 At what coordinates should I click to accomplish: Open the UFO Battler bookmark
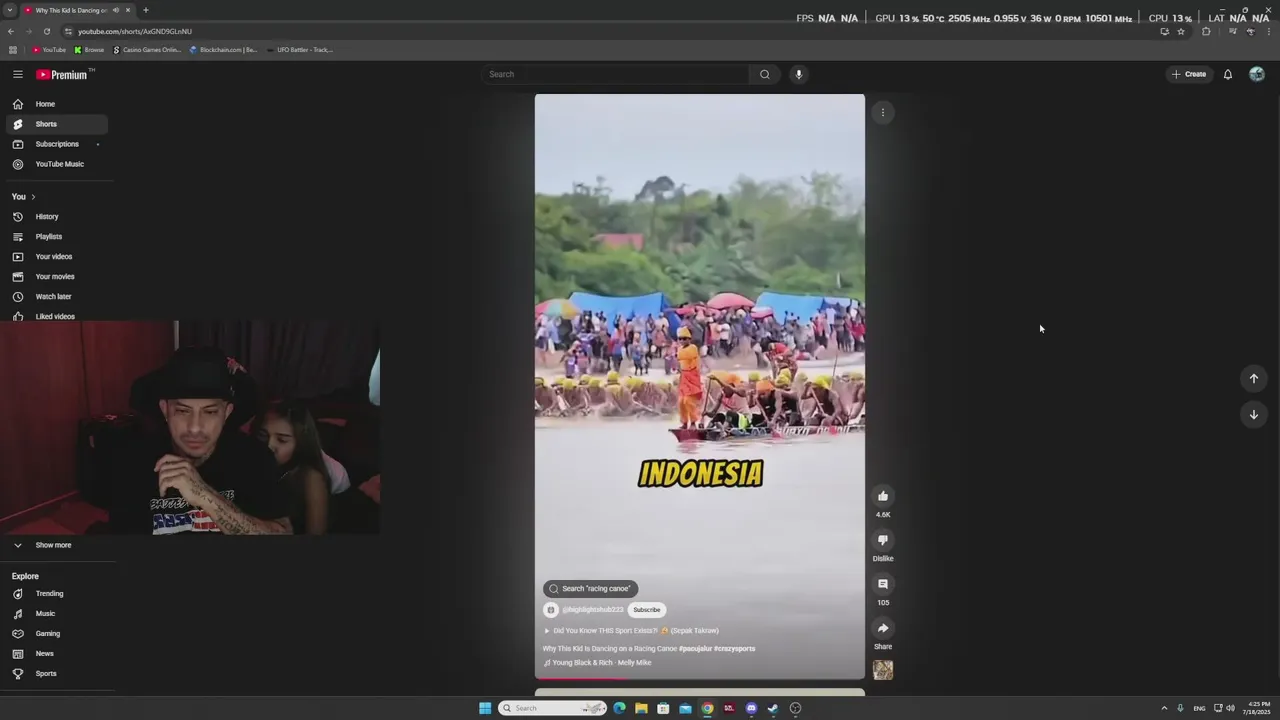point(299,50)
